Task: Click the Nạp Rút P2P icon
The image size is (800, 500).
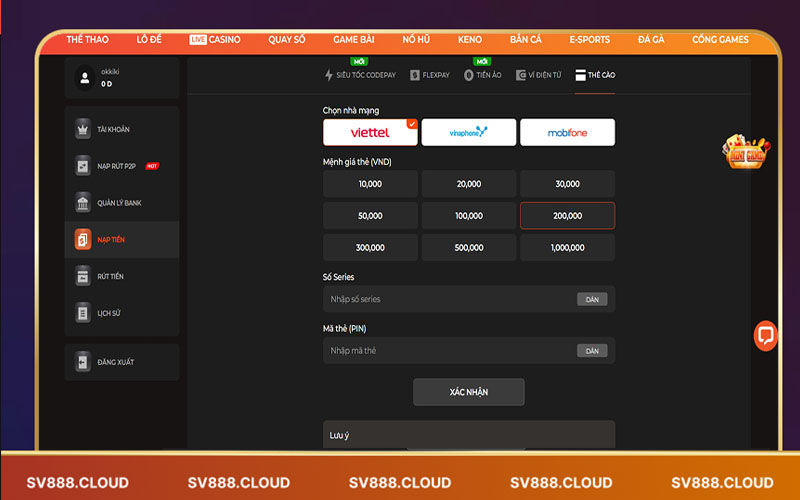Action: (83, 166)
